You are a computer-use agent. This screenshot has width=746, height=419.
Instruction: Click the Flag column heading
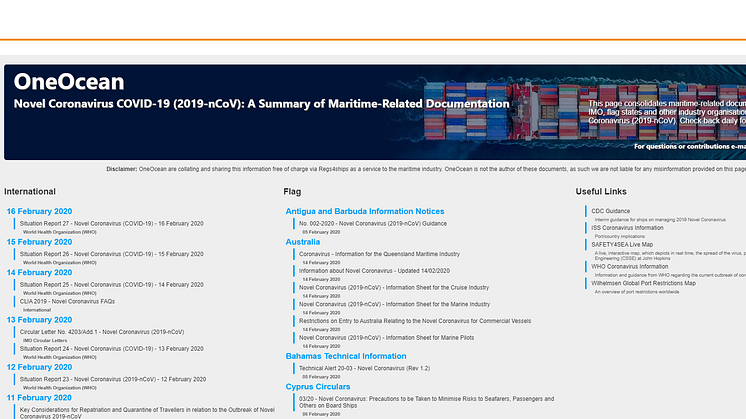[x=292, y=192]
